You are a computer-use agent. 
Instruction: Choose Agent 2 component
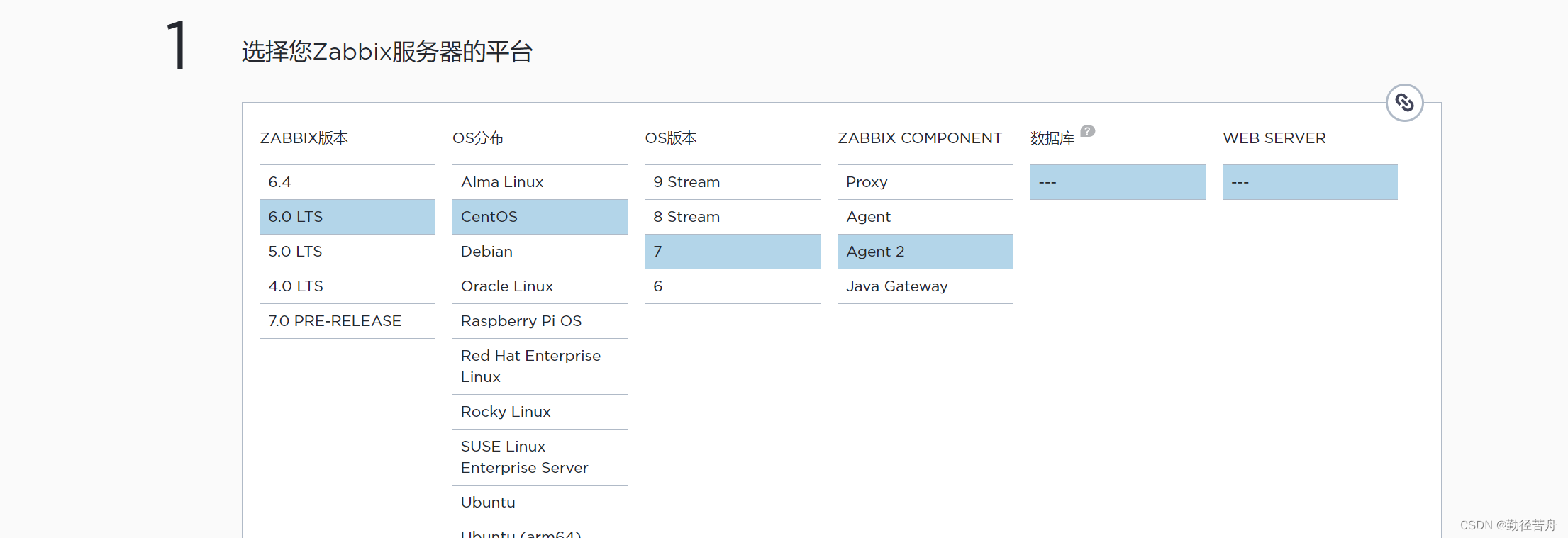(x=925, y=252)
